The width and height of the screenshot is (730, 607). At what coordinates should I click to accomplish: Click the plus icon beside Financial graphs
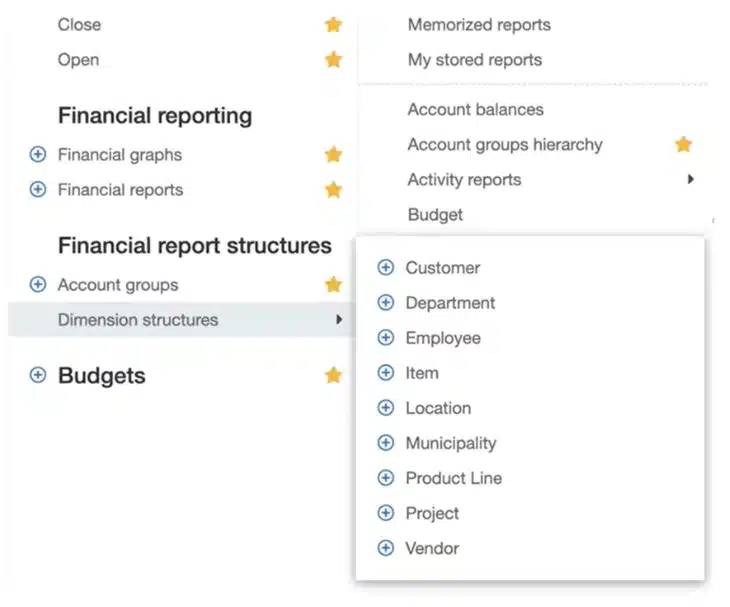point(38,155)
